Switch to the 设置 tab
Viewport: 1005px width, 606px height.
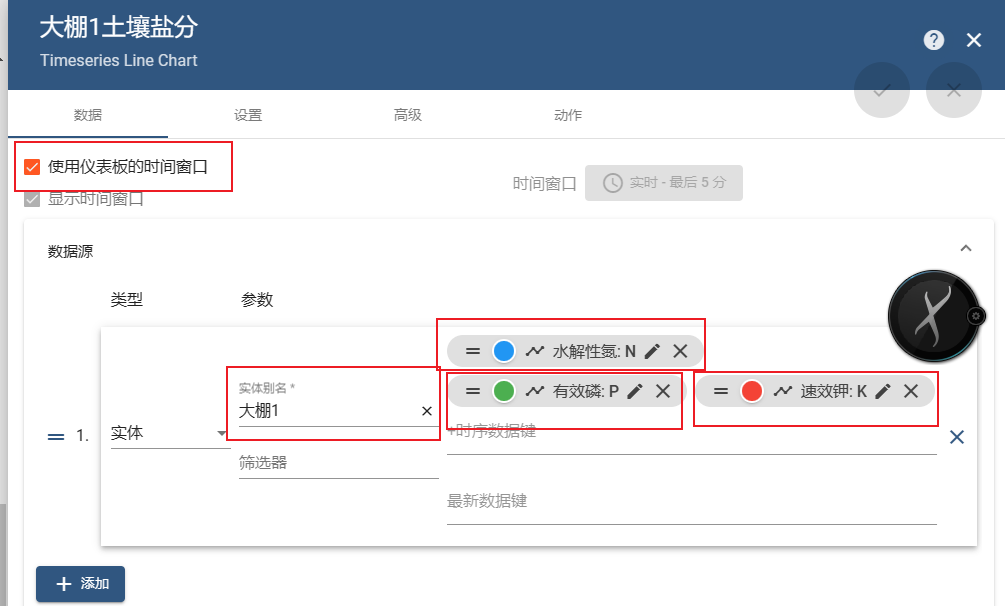point(248,115)
